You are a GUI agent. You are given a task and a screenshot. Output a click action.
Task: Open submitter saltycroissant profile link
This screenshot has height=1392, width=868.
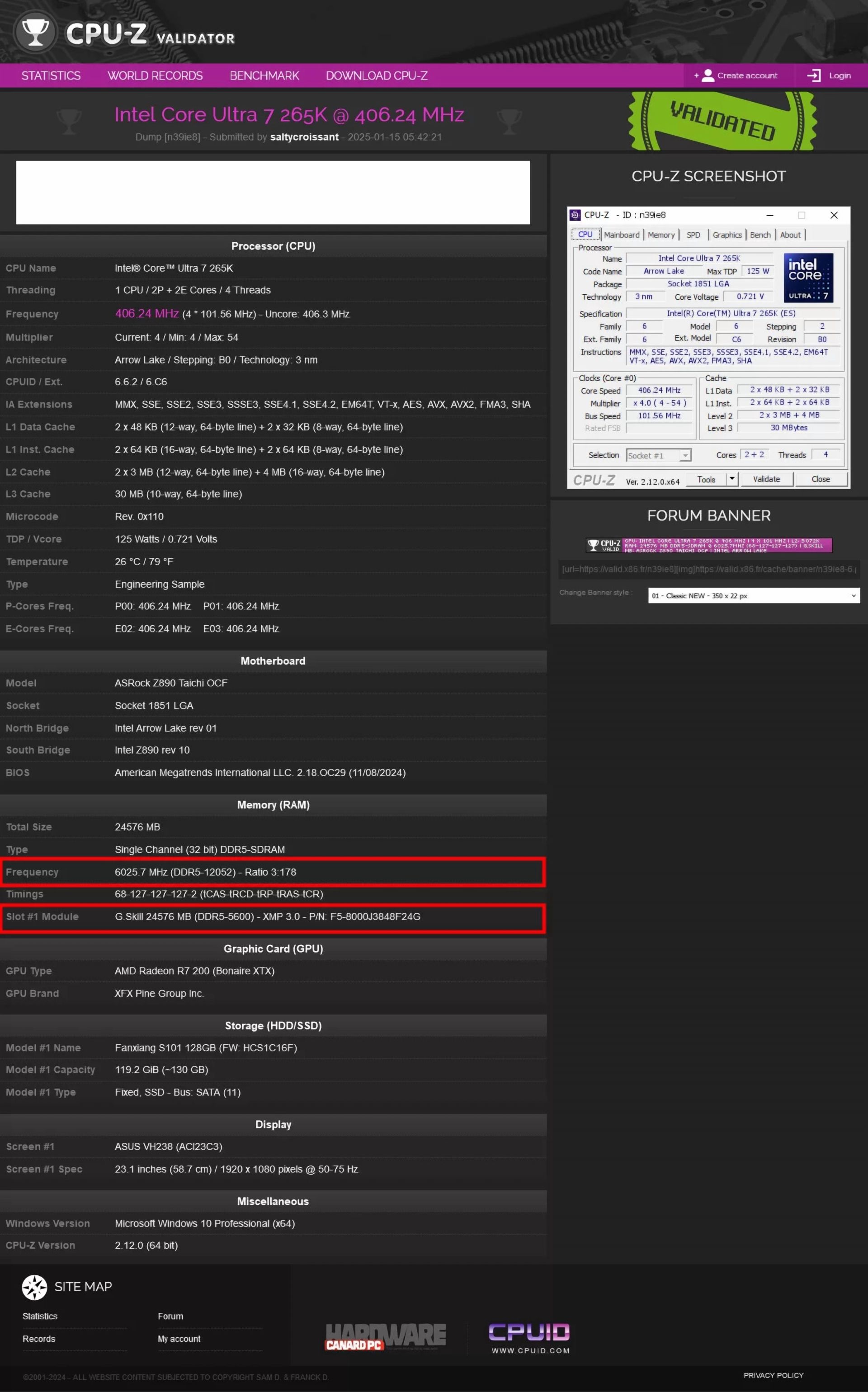304,137
